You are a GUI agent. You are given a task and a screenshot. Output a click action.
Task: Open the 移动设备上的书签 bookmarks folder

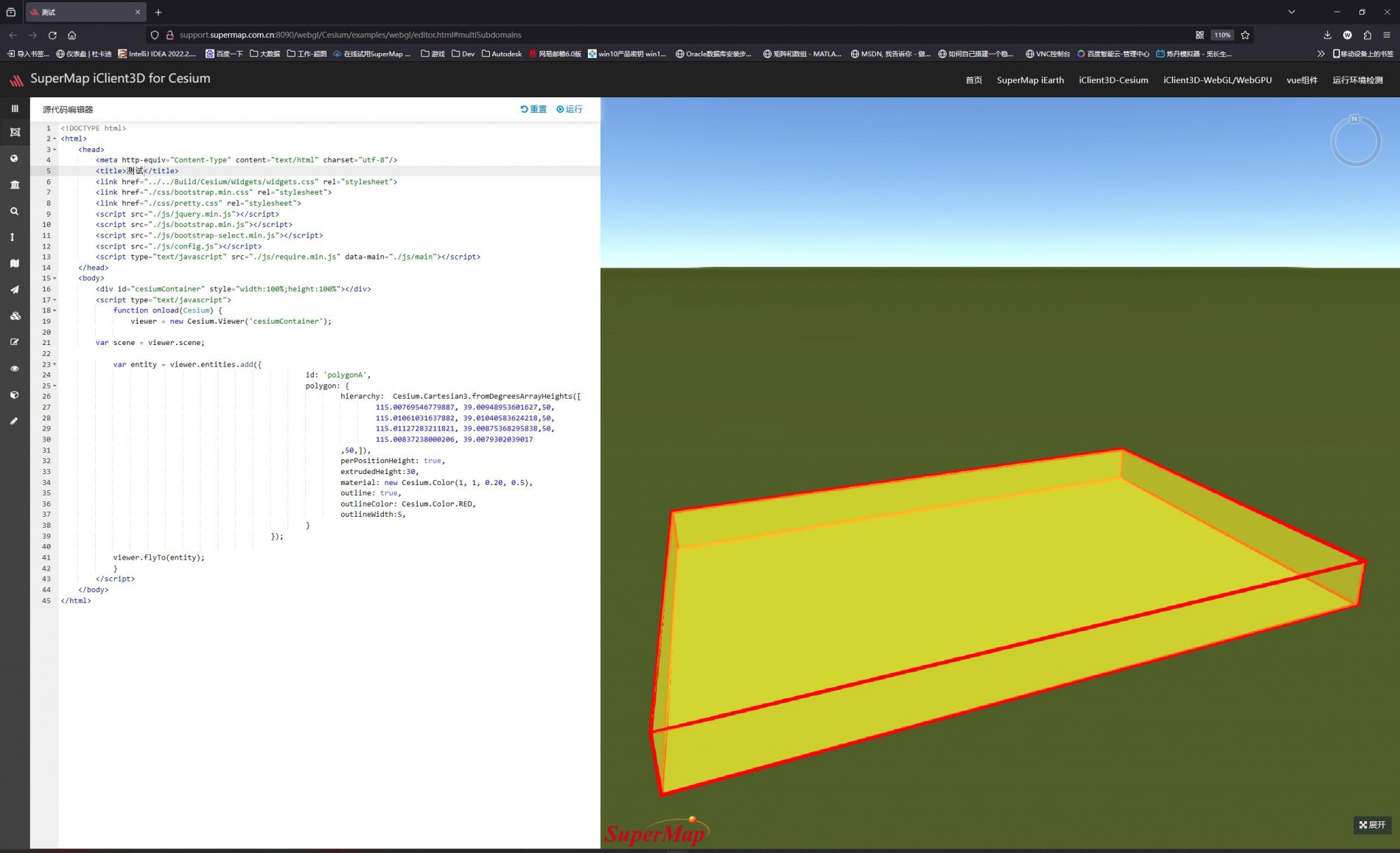coord(1362,54)
